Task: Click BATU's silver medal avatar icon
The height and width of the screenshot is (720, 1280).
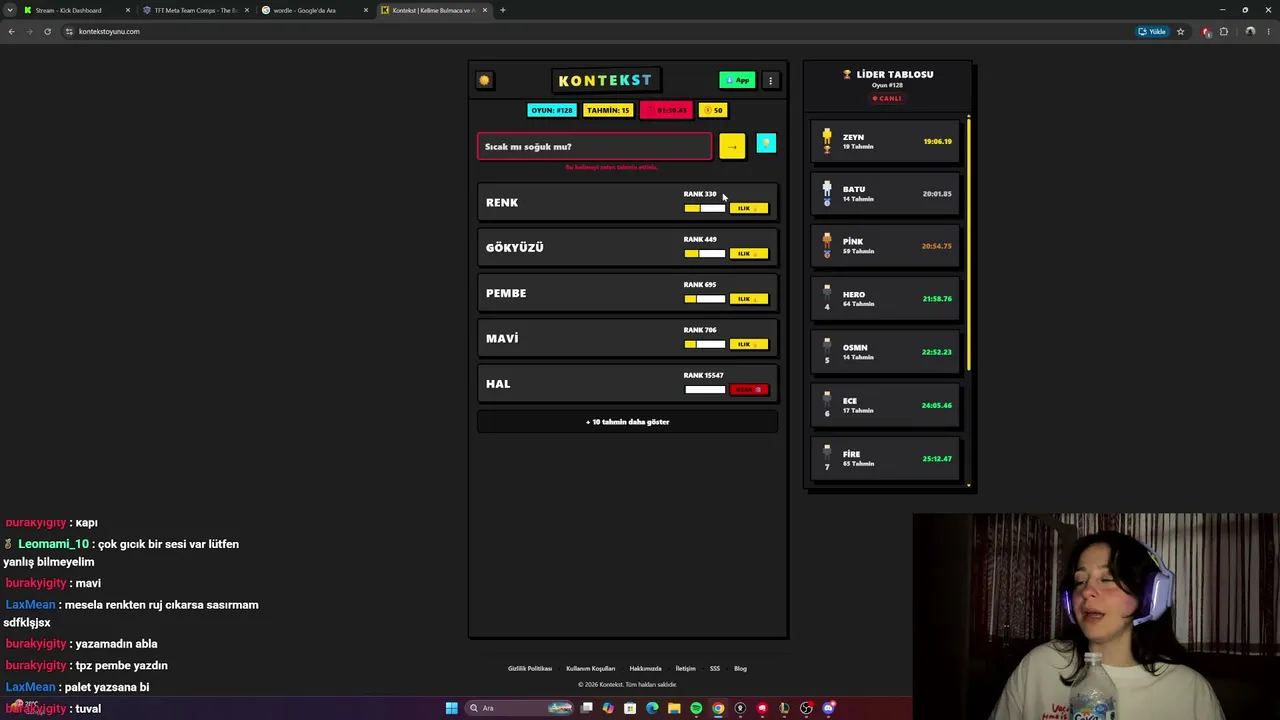Action: point(827,194)
